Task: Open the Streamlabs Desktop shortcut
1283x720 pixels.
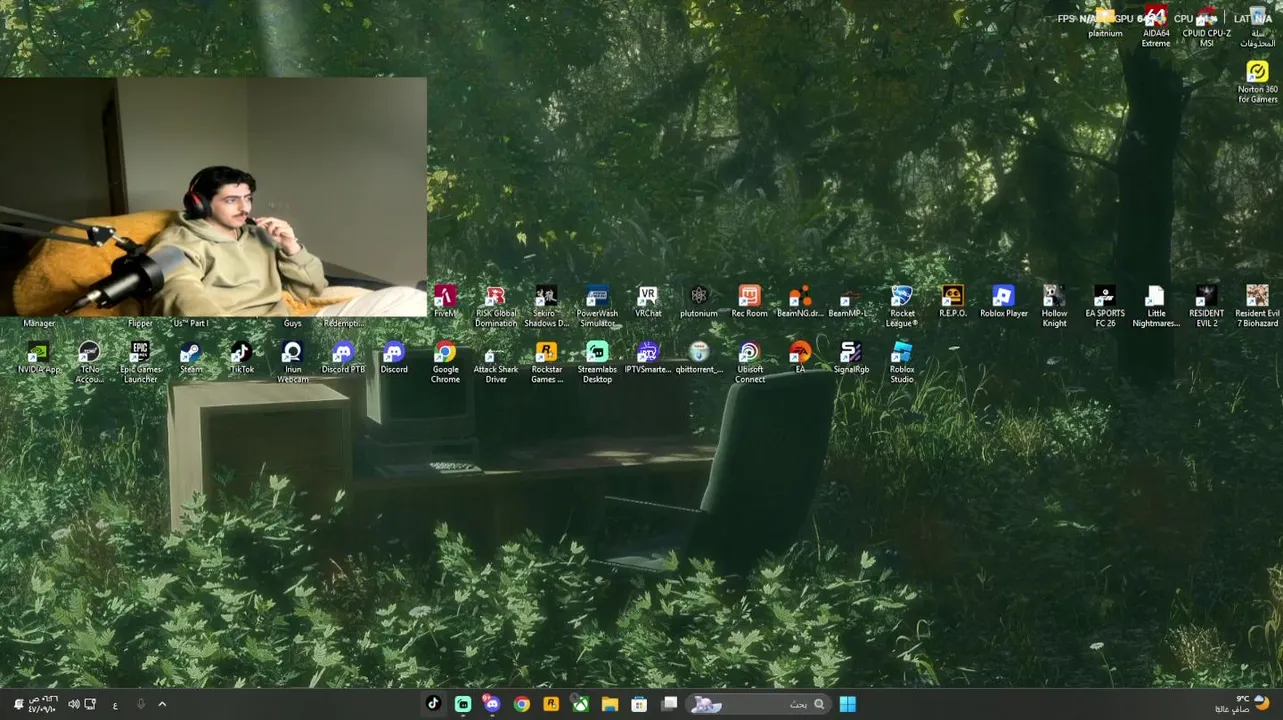Action: pos(597,352)
